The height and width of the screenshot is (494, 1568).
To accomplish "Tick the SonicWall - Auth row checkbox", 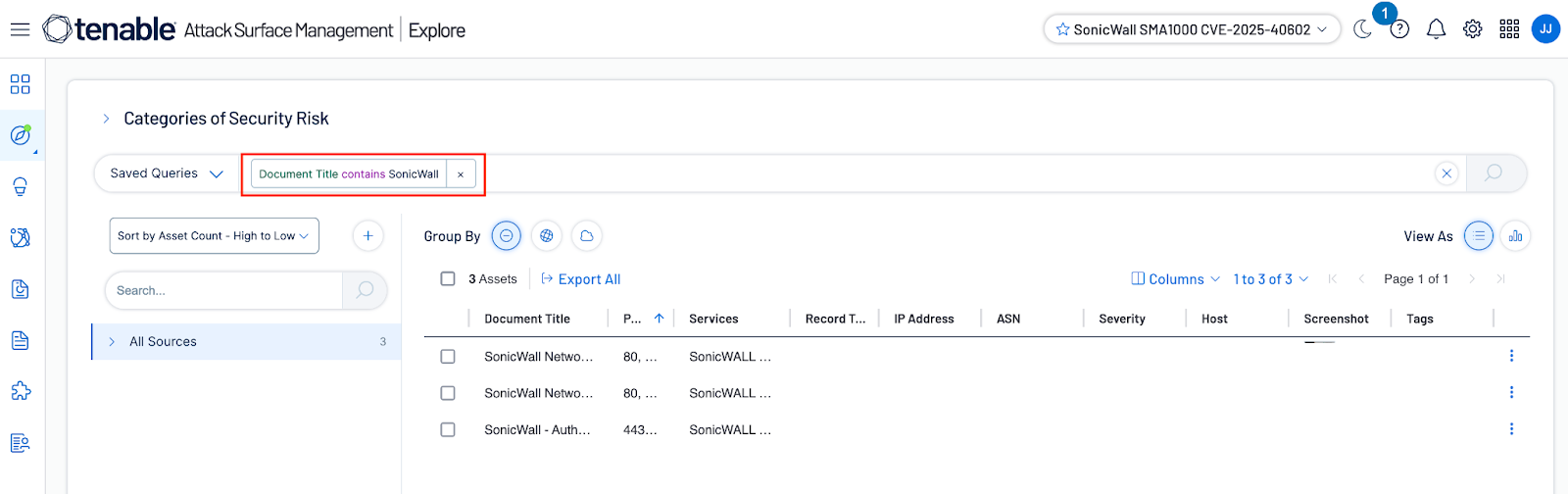I will coord(448,429).
